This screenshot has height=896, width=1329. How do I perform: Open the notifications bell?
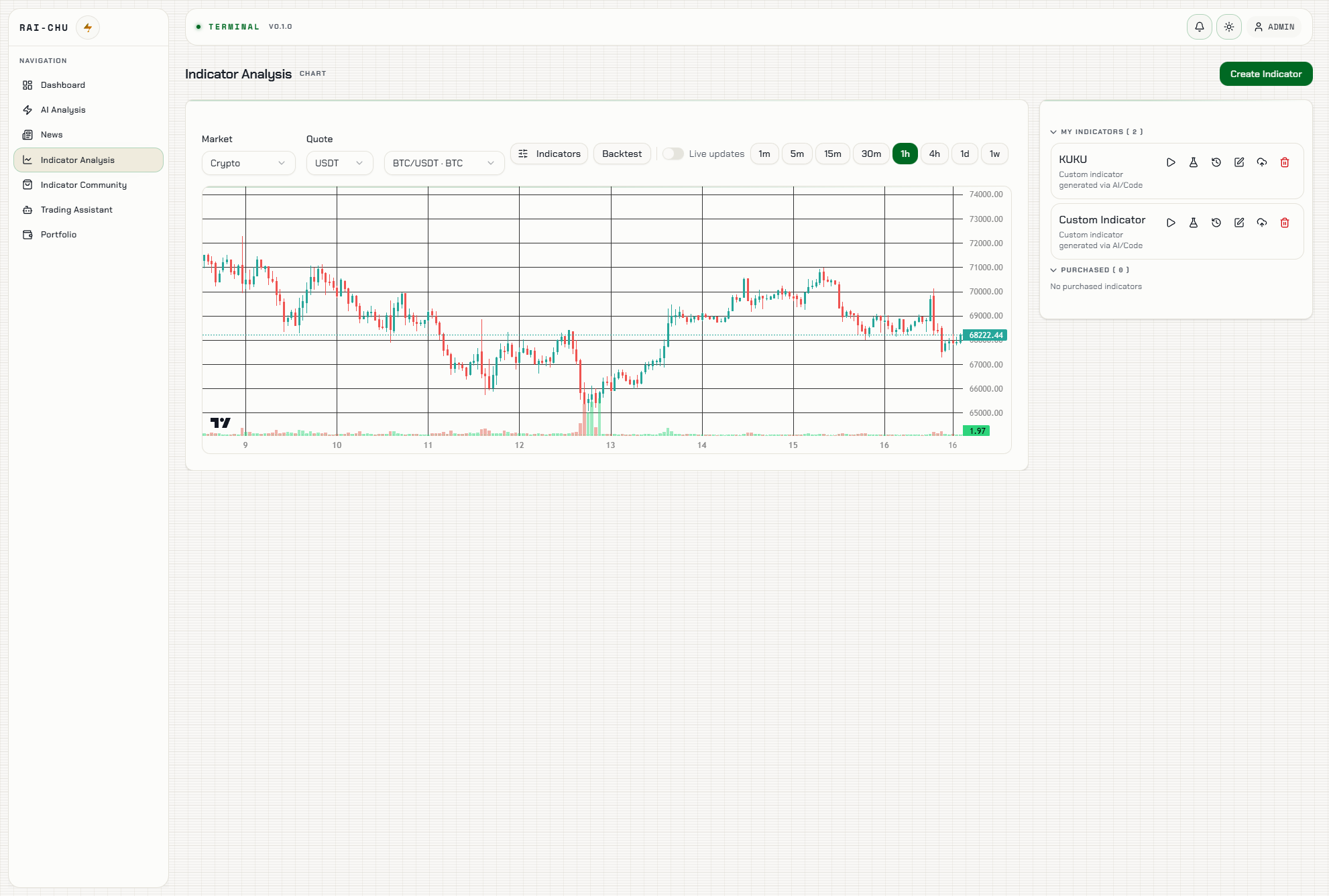tap(1200, 27)
